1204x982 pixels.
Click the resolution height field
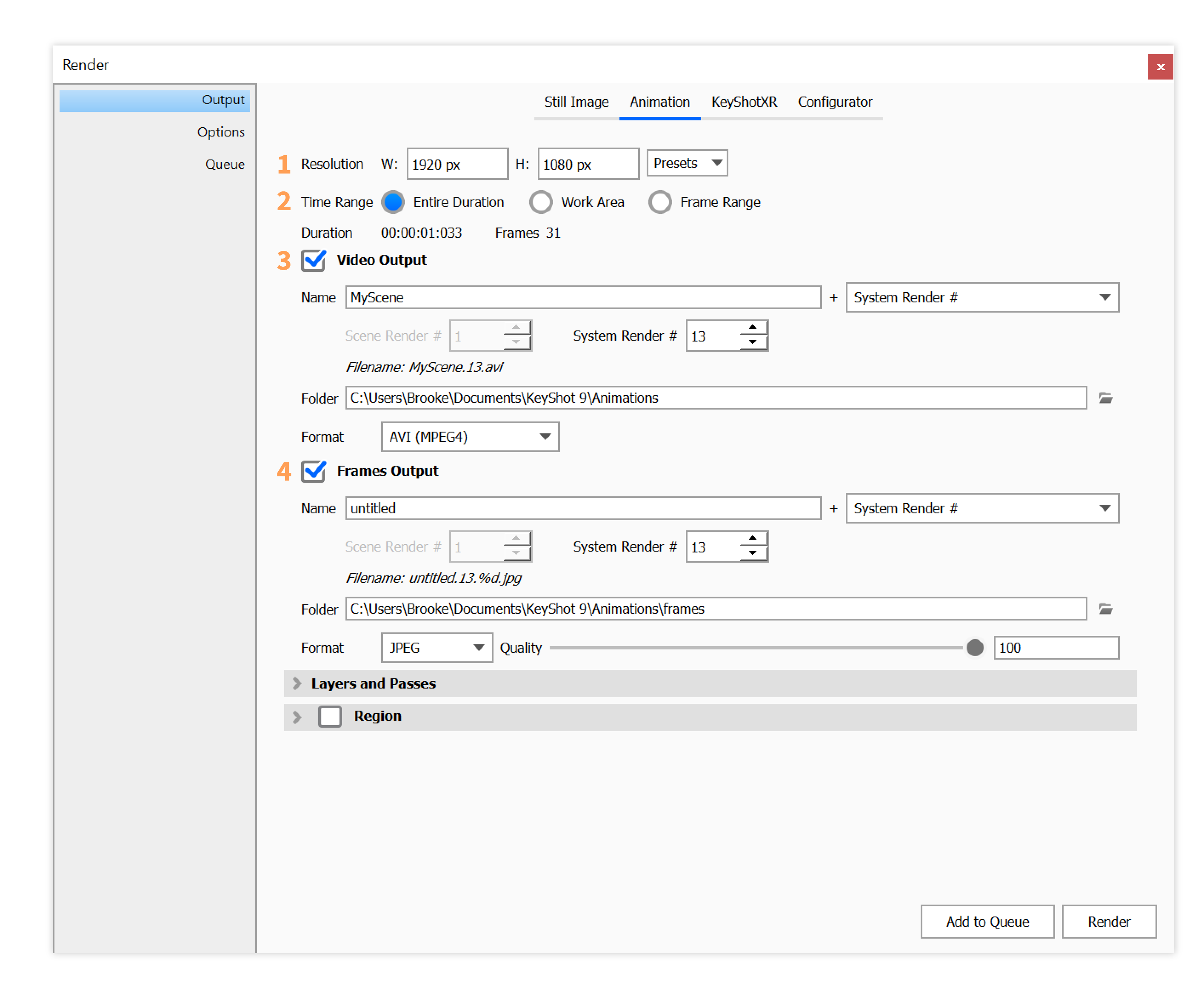[588, 165]
